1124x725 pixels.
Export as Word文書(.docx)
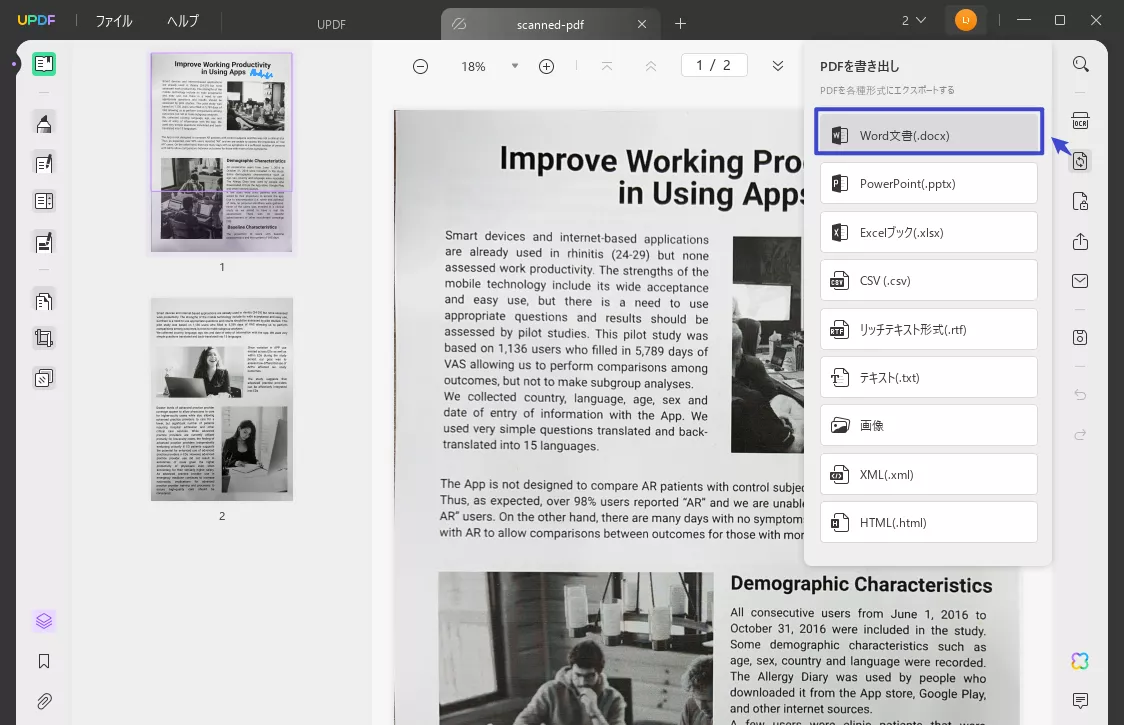tap(929, 136)
